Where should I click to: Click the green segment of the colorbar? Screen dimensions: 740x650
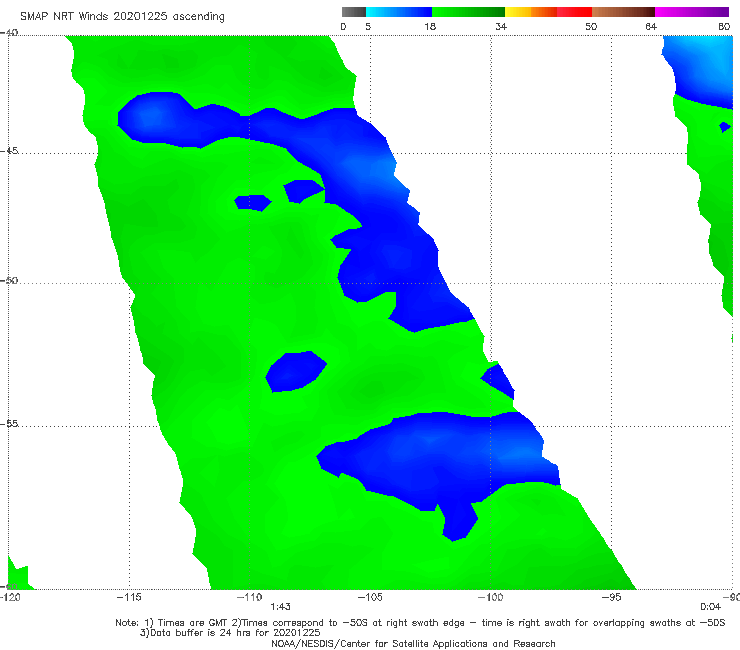pyautogui.click(x=468, y=12)
